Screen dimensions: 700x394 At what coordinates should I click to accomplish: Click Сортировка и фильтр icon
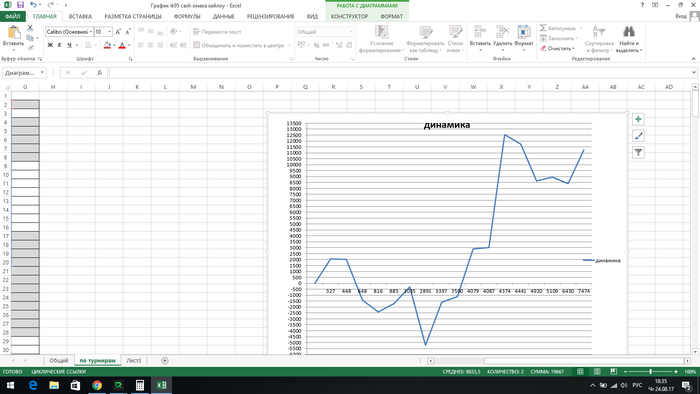(x=599, y=32)
